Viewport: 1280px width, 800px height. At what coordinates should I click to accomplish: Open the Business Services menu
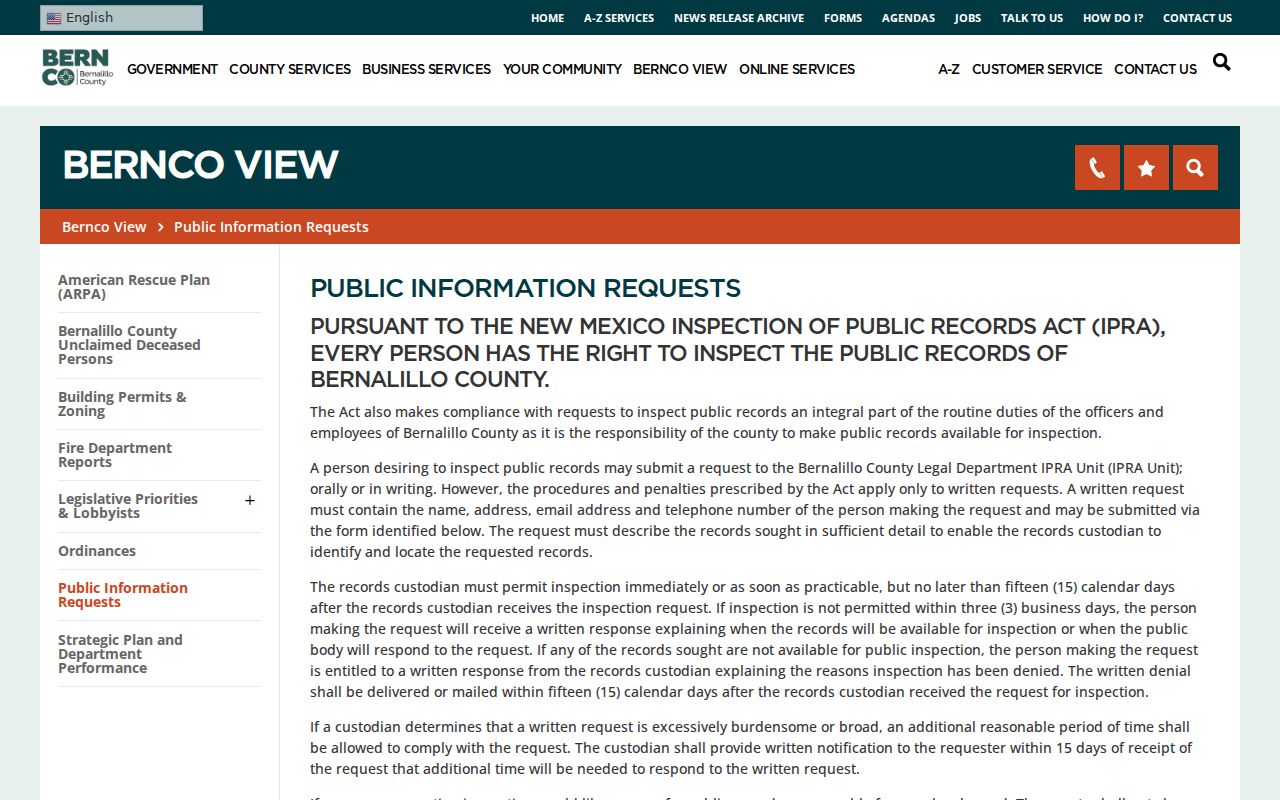click(x=426, y=69)
